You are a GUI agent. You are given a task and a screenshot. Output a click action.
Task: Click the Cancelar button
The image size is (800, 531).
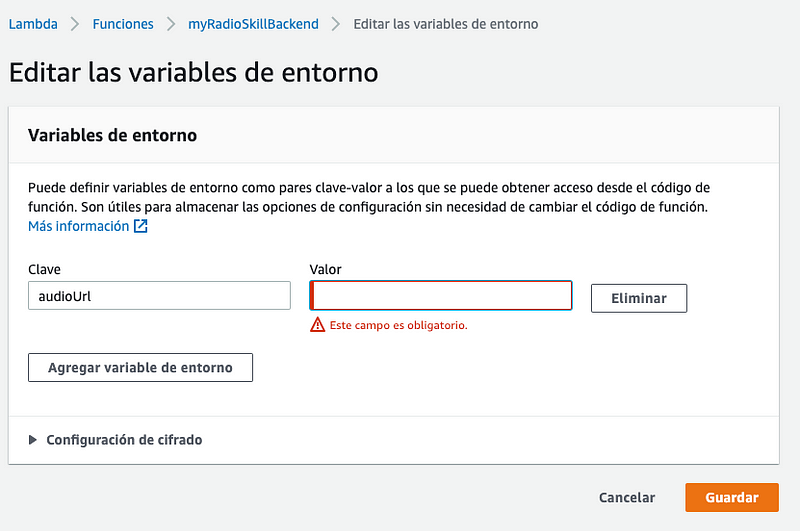click(627, 497)
